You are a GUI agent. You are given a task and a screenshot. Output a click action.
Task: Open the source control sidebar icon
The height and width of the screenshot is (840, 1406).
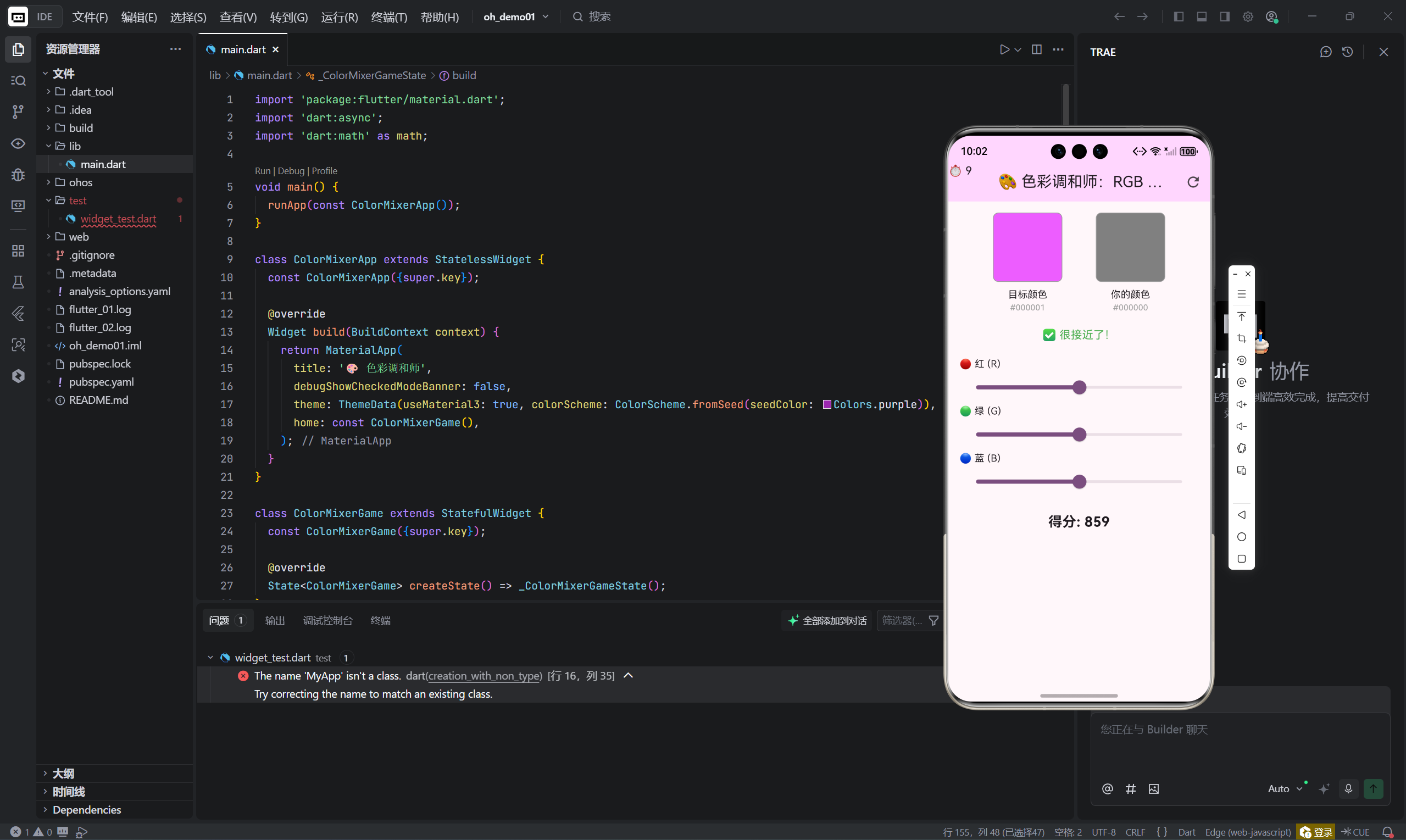18,112
